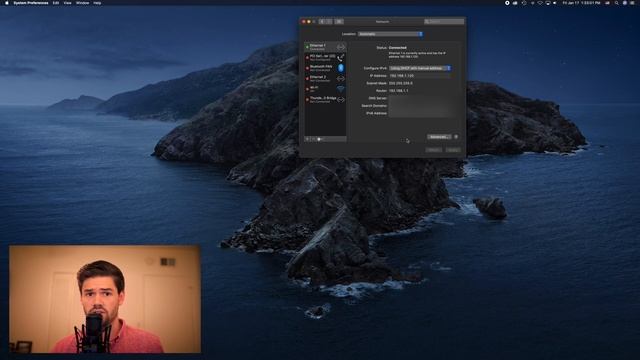Click the Wi-Fi status icon in menu bar
Screen dimensions: 640x360
[540, 3]
